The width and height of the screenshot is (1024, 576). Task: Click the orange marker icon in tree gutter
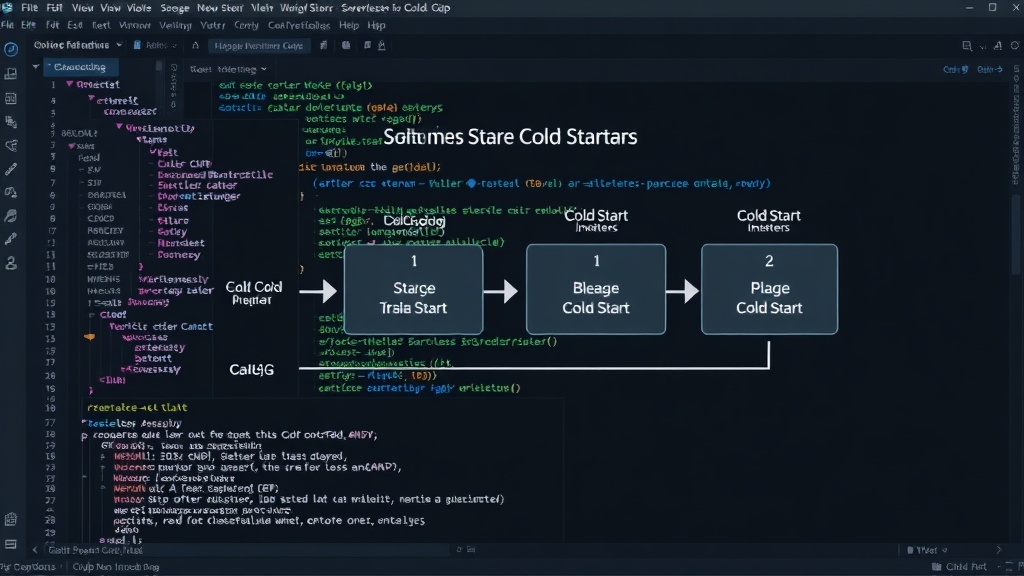(89, 337)
